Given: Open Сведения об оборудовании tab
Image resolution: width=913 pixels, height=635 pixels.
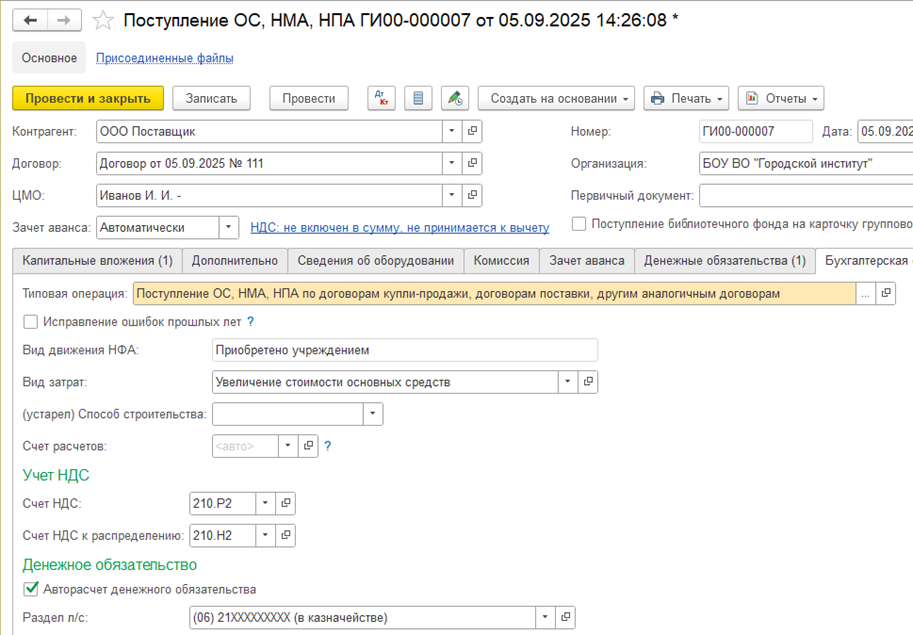Looking at the screenshot, I should (x=376, y=261).
